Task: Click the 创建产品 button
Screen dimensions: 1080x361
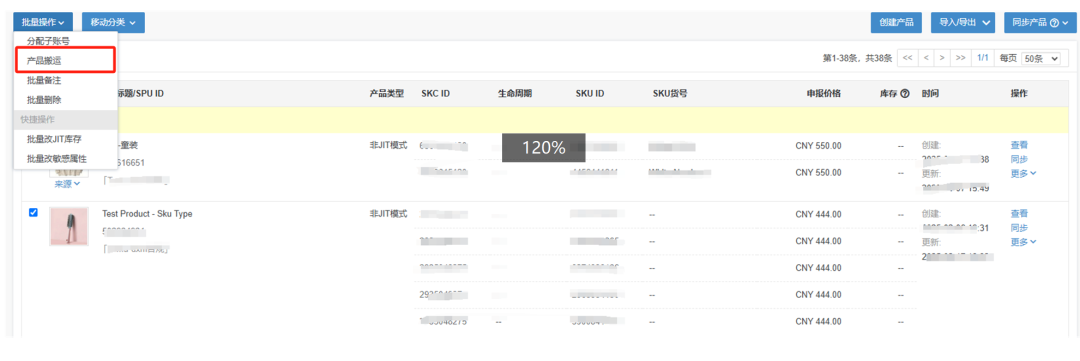Action: tap(896, 22)
